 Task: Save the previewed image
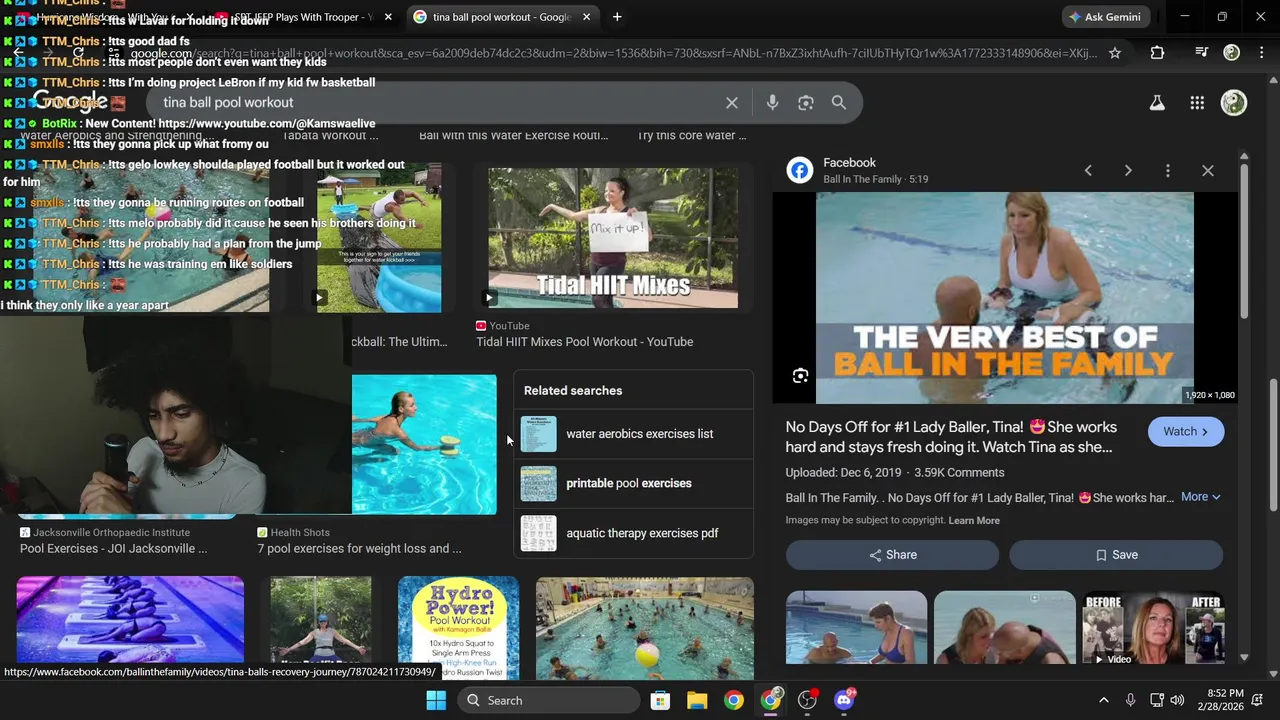[1116, 555]
